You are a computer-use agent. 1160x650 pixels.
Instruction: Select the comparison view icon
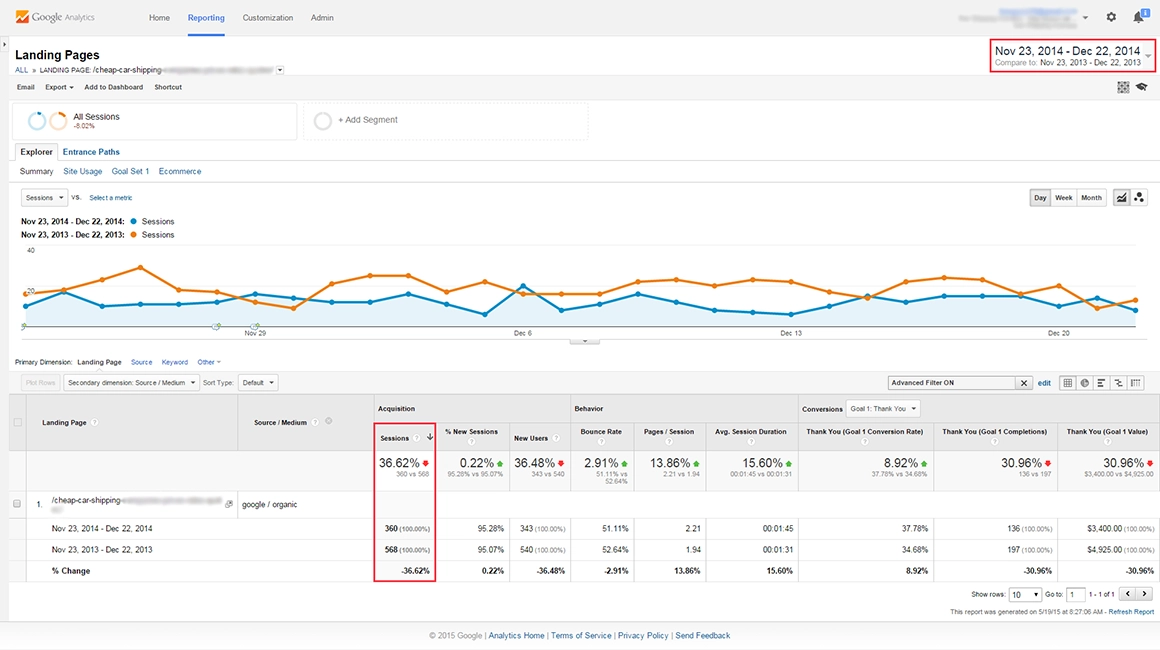(1119, 382)
